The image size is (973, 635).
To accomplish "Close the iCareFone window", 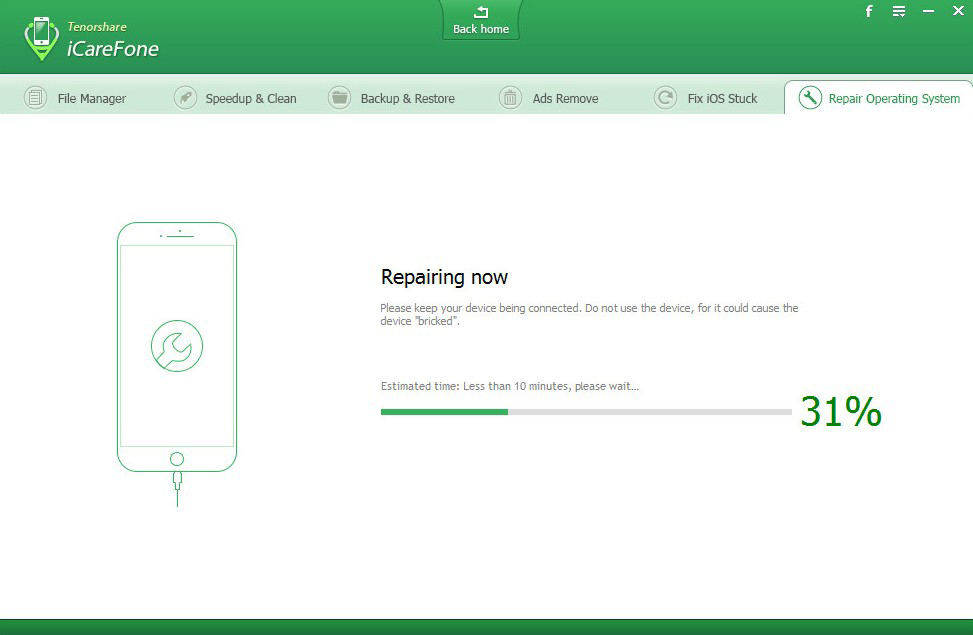I will (x=958, y=11).
